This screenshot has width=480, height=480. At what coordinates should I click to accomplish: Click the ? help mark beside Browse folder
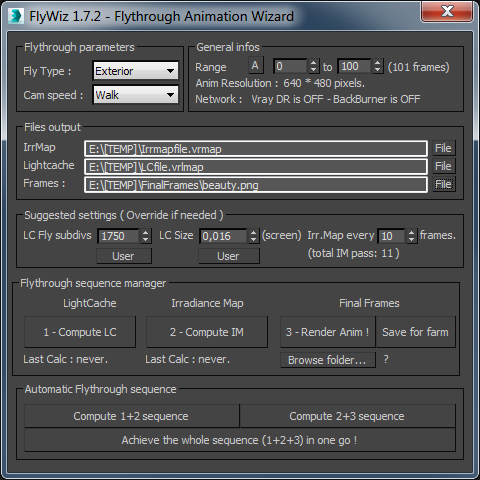[386, 359]
